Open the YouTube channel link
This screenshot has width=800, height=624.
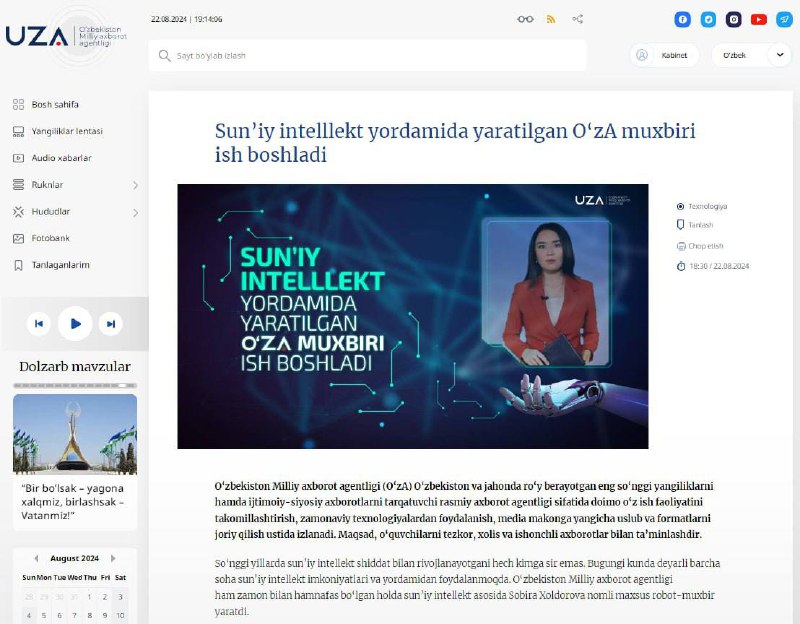coord(759,19)
